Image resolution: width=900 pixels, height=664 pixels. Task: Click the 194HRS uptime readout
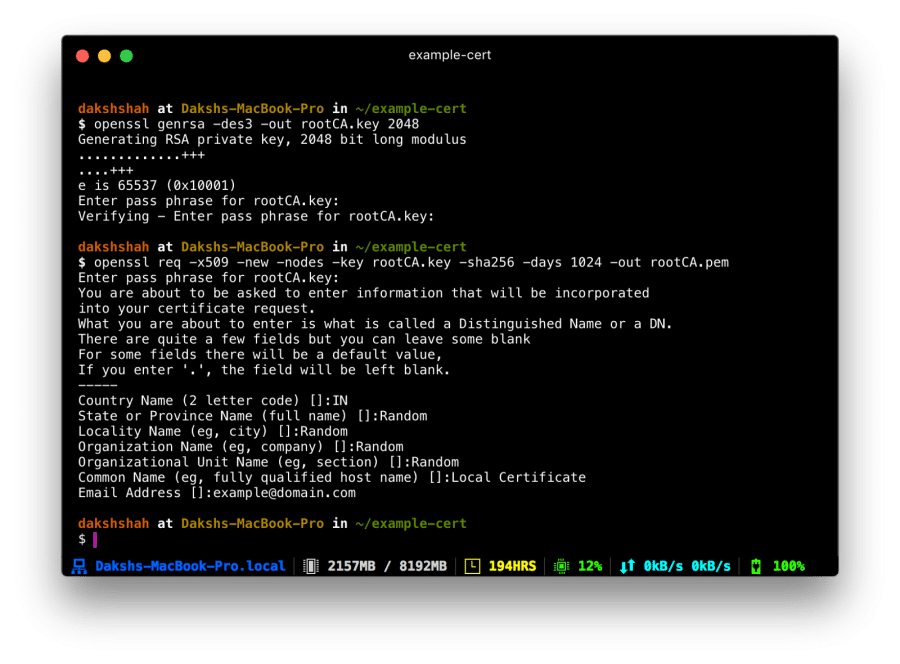point(512,566)
